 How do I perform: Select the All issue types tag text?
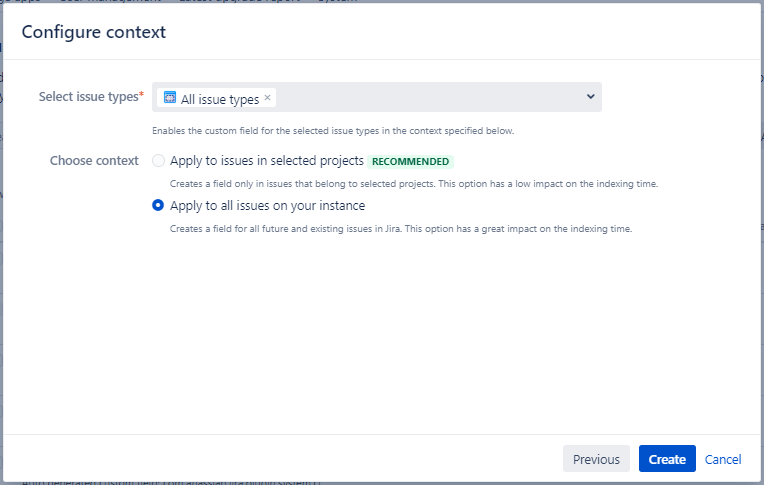click(219, 99)
